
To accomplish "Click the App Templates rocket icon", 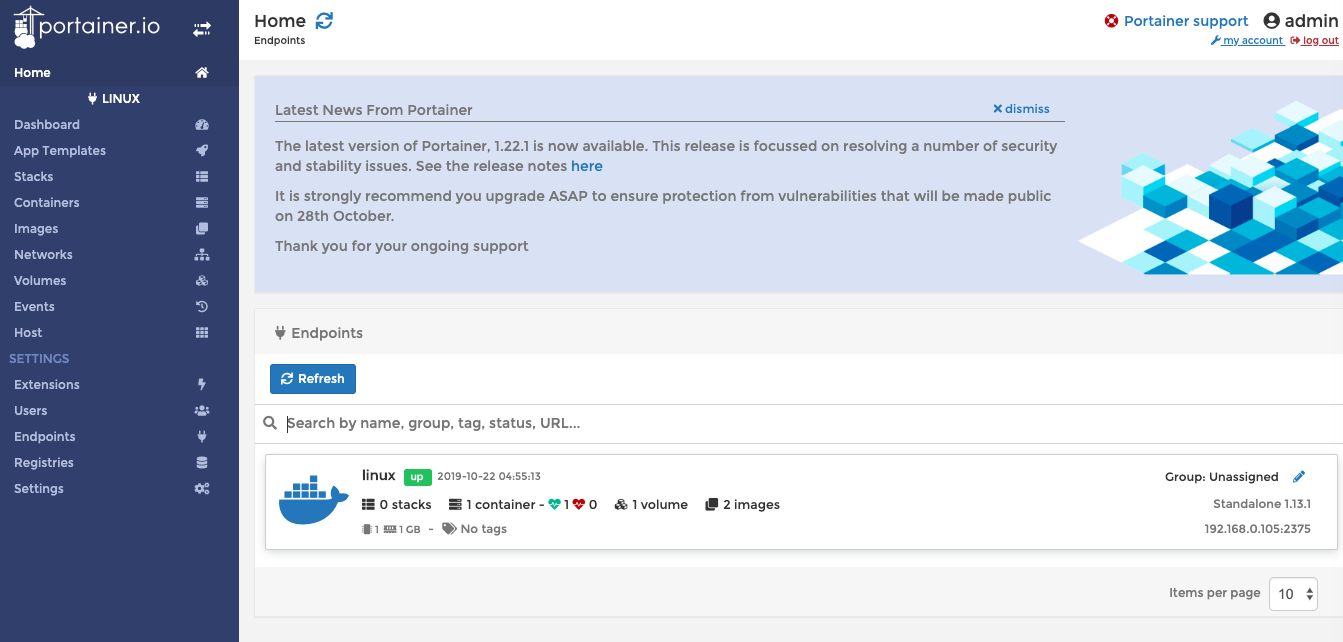I will point(202,151).
